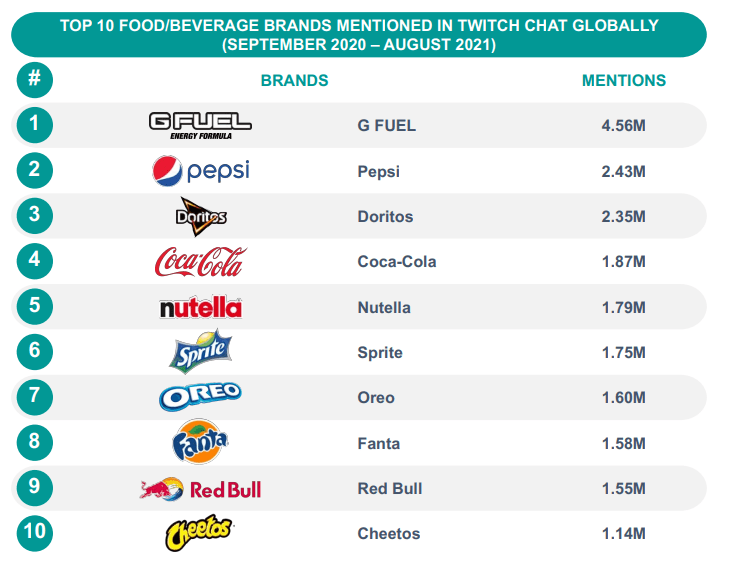Viewport: 749px width, 574px height.
Task: Click the blue Oreo logo
Action: tap(200, 397)
